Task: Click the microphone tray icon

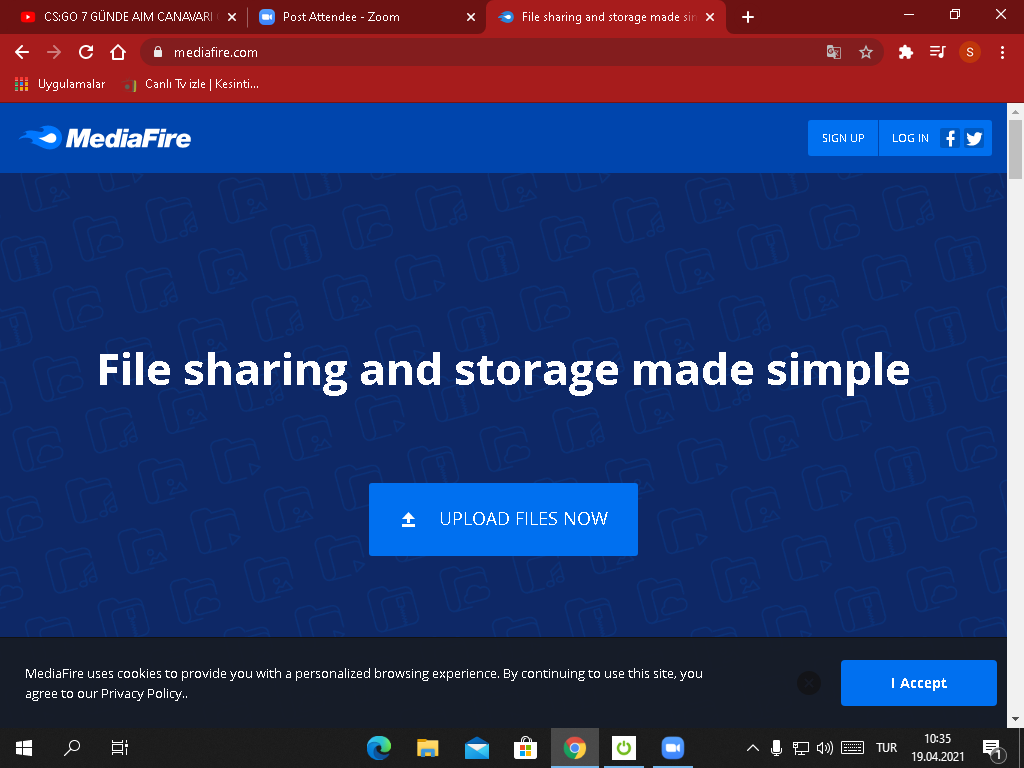Action: [776, 748]
